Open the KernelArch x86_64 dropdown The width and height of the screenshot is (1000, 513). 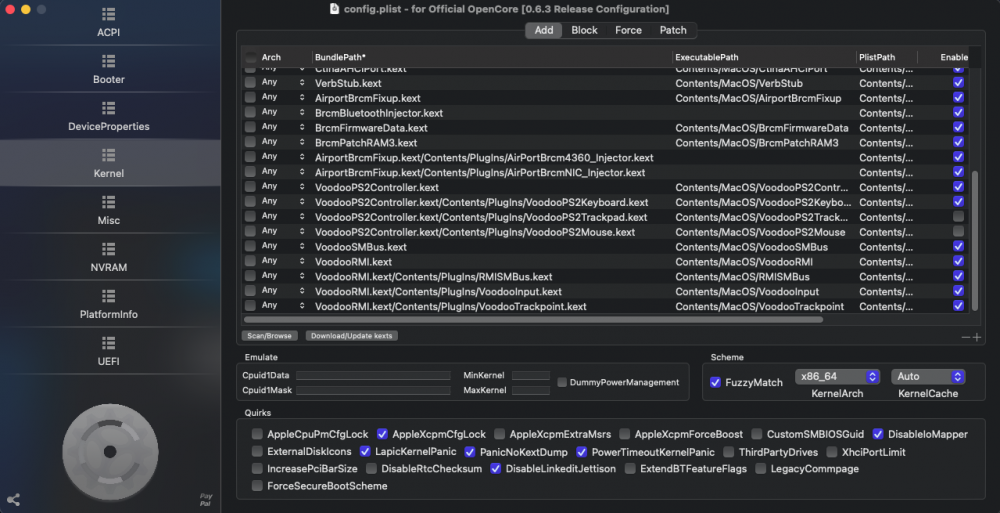[837, 376]
